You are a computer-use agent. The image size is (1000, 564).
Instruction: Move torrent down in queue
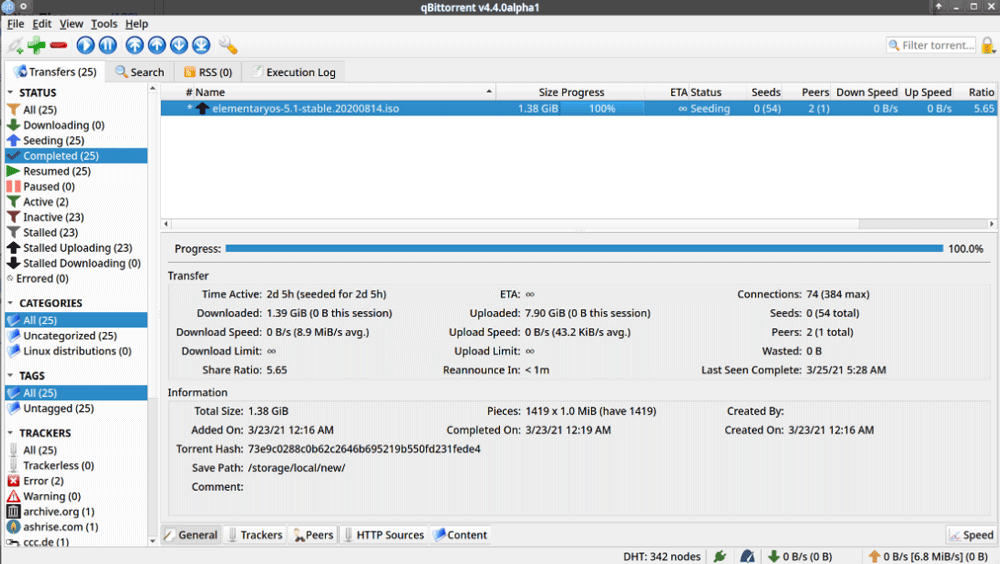[179, 45]
